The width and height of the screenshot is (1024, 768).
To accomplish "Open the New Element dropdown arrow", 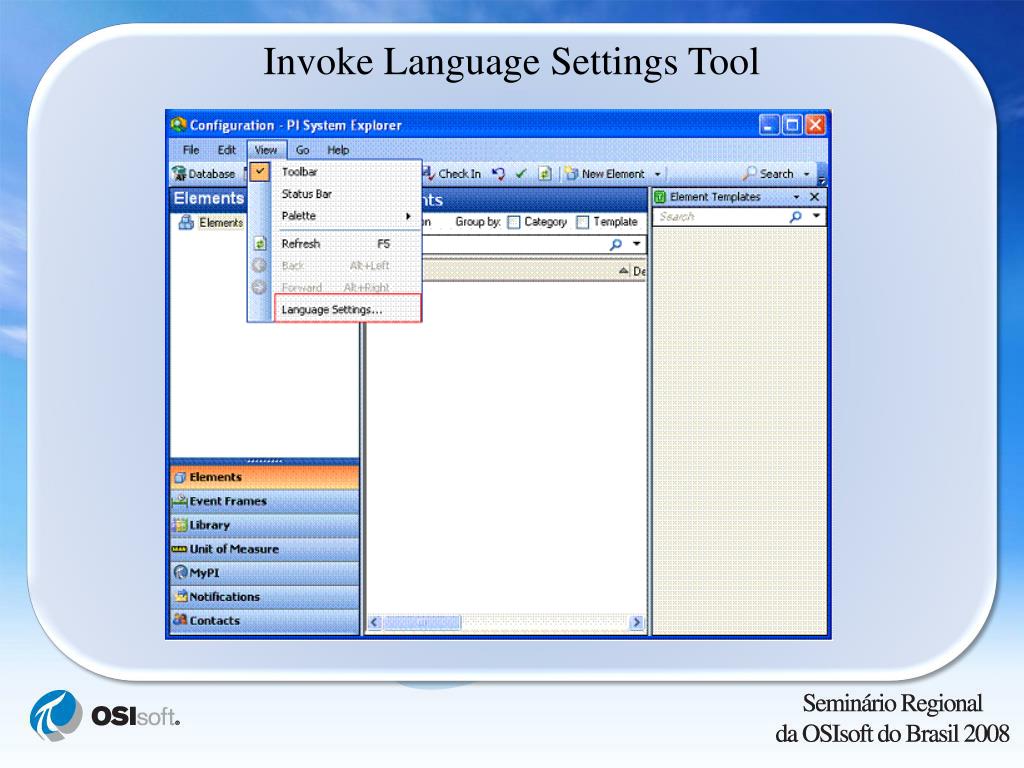I will click(x=658, y=174).
